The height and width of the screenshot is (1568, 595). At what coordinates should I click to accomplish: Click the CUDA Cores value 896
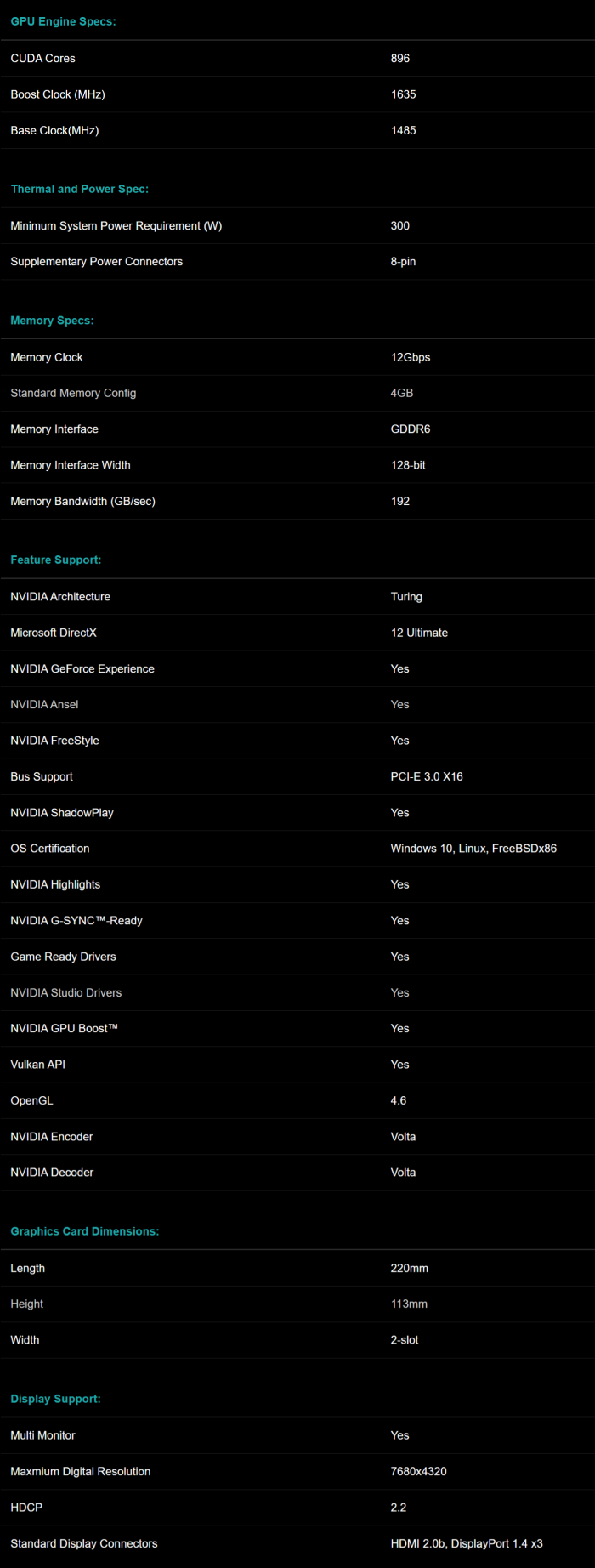tap(400, 59)
